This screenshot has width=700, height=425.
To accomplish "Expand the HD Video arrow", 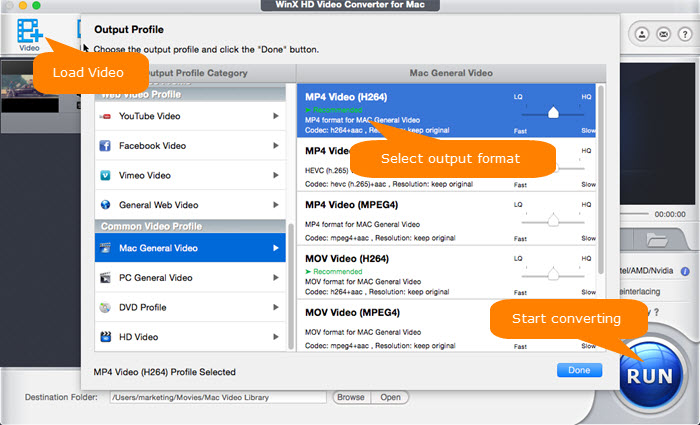I will (x=276, y=337).
